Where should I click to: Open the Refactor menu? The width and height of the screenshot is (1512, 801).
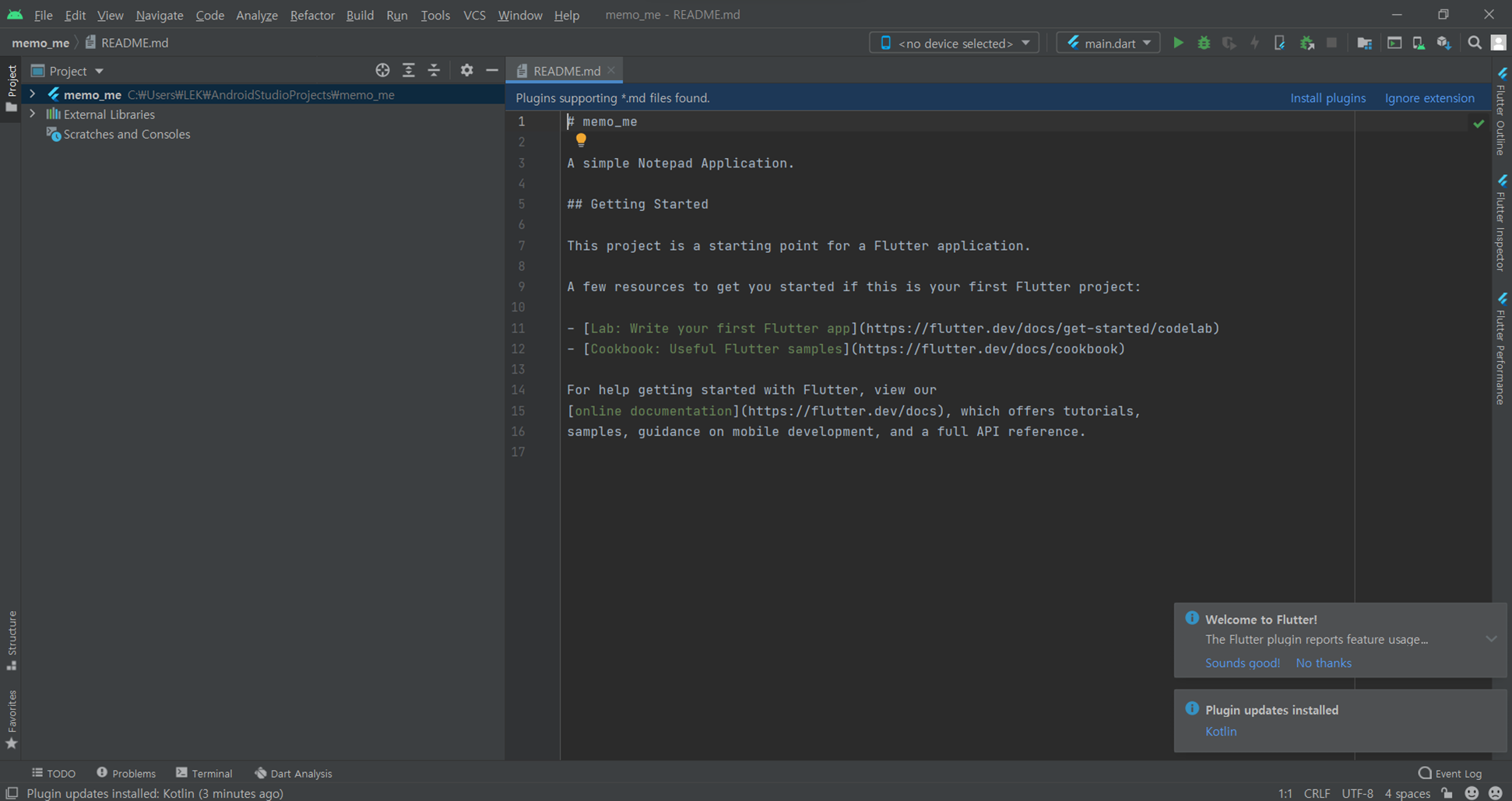point(312,15)
